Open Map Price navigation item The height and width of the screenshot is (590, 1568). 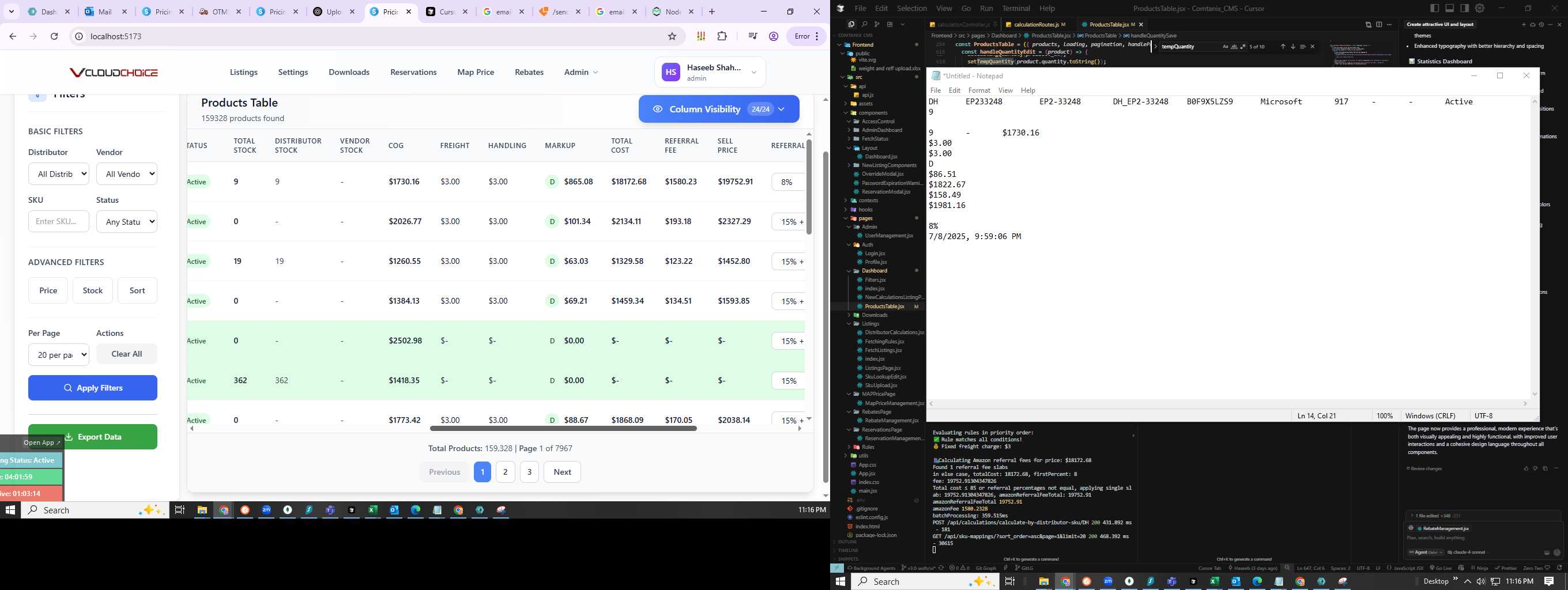coord(476,72)
